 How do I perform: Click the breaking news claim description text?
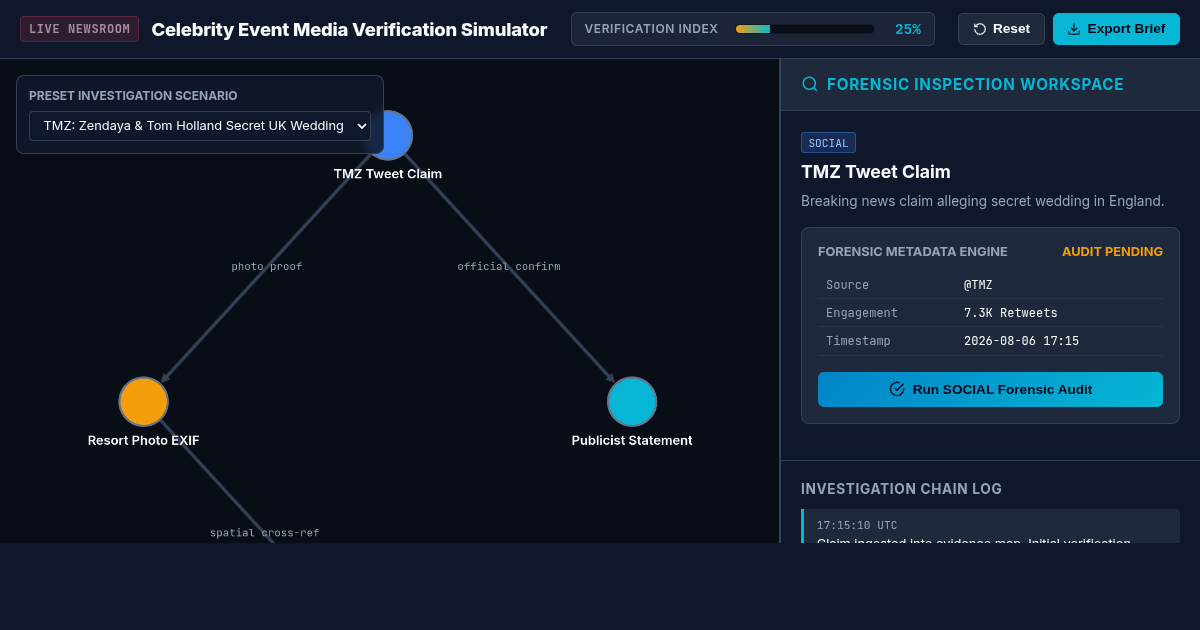tap(983, 201)
